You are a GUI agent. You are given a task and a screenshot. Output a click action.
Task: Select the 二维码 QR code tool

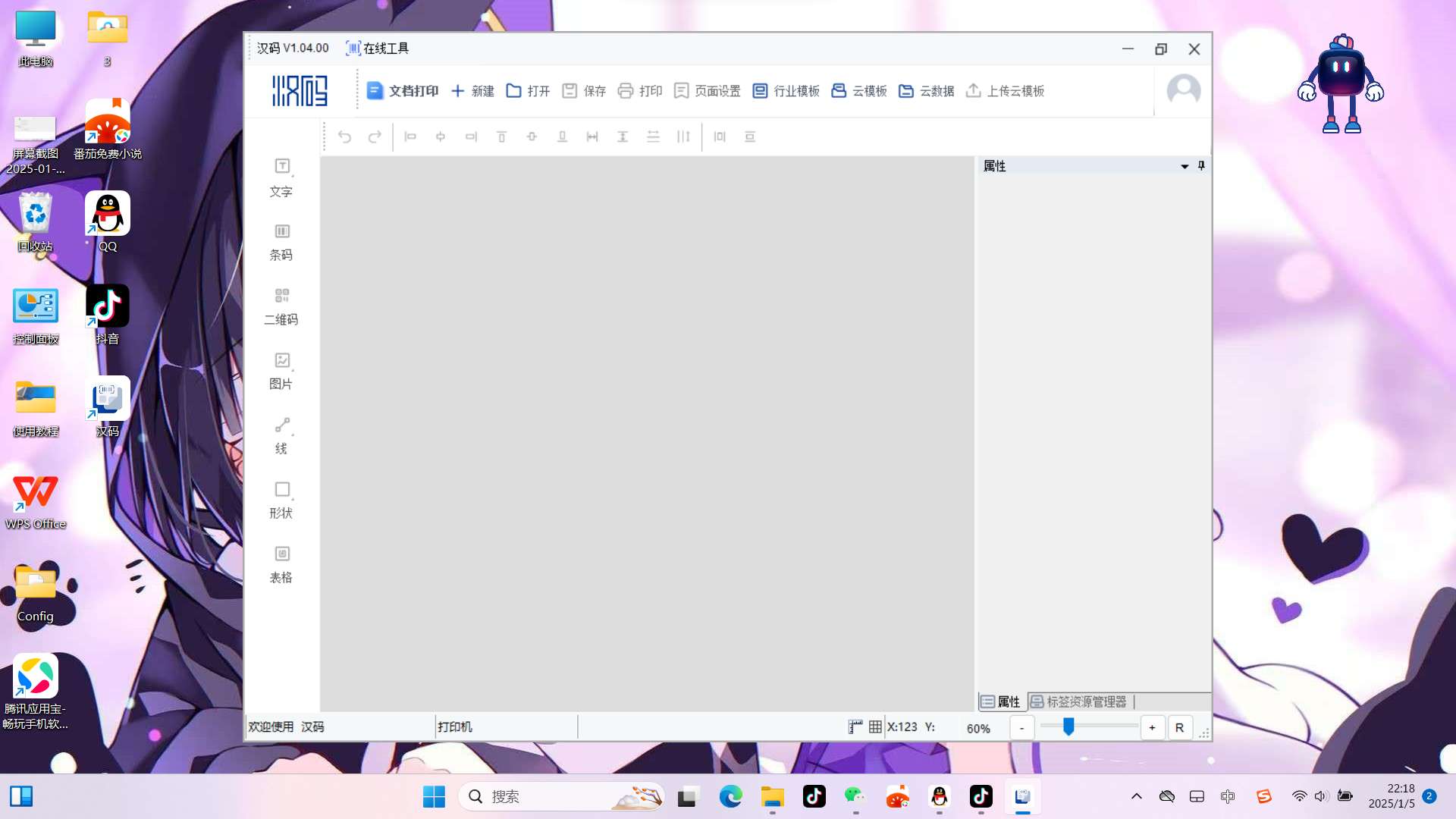click(x=281, y=307)
